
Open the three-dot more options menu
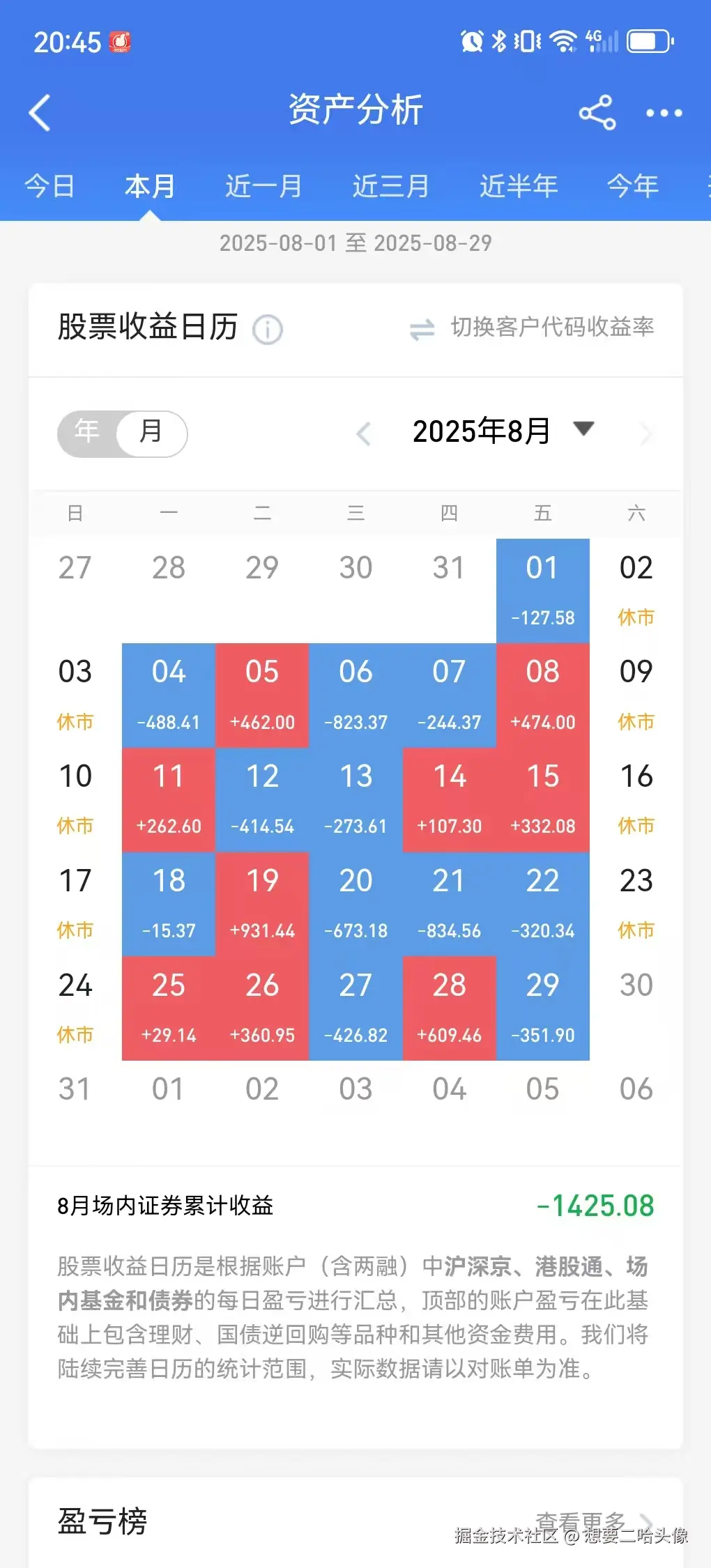(664, 112)
